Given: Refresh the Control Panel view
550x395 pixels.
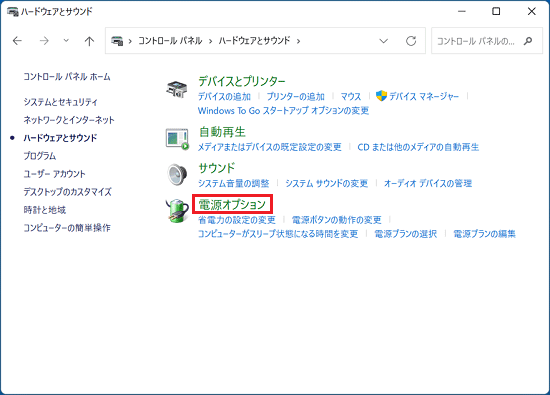Looking at the screenshot, I should click(411, 41).
